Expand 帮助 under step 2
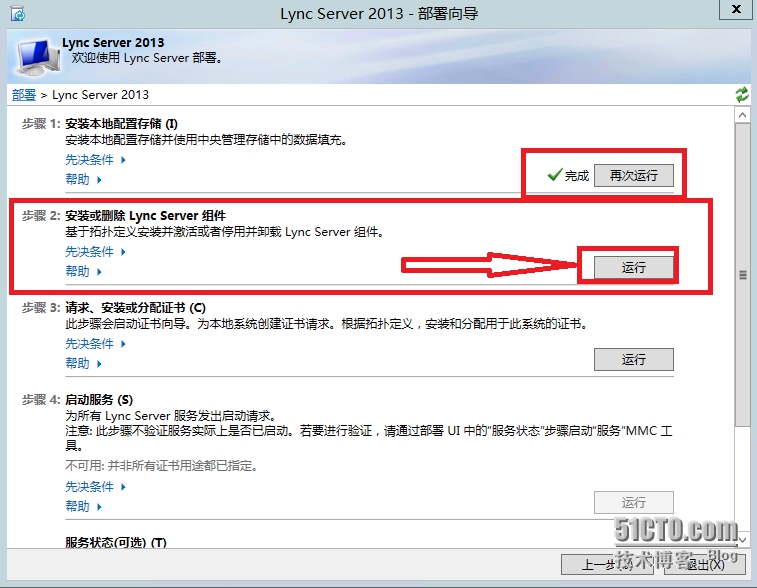The height and width of the screenshot is (588, 757). coord(84,271)
